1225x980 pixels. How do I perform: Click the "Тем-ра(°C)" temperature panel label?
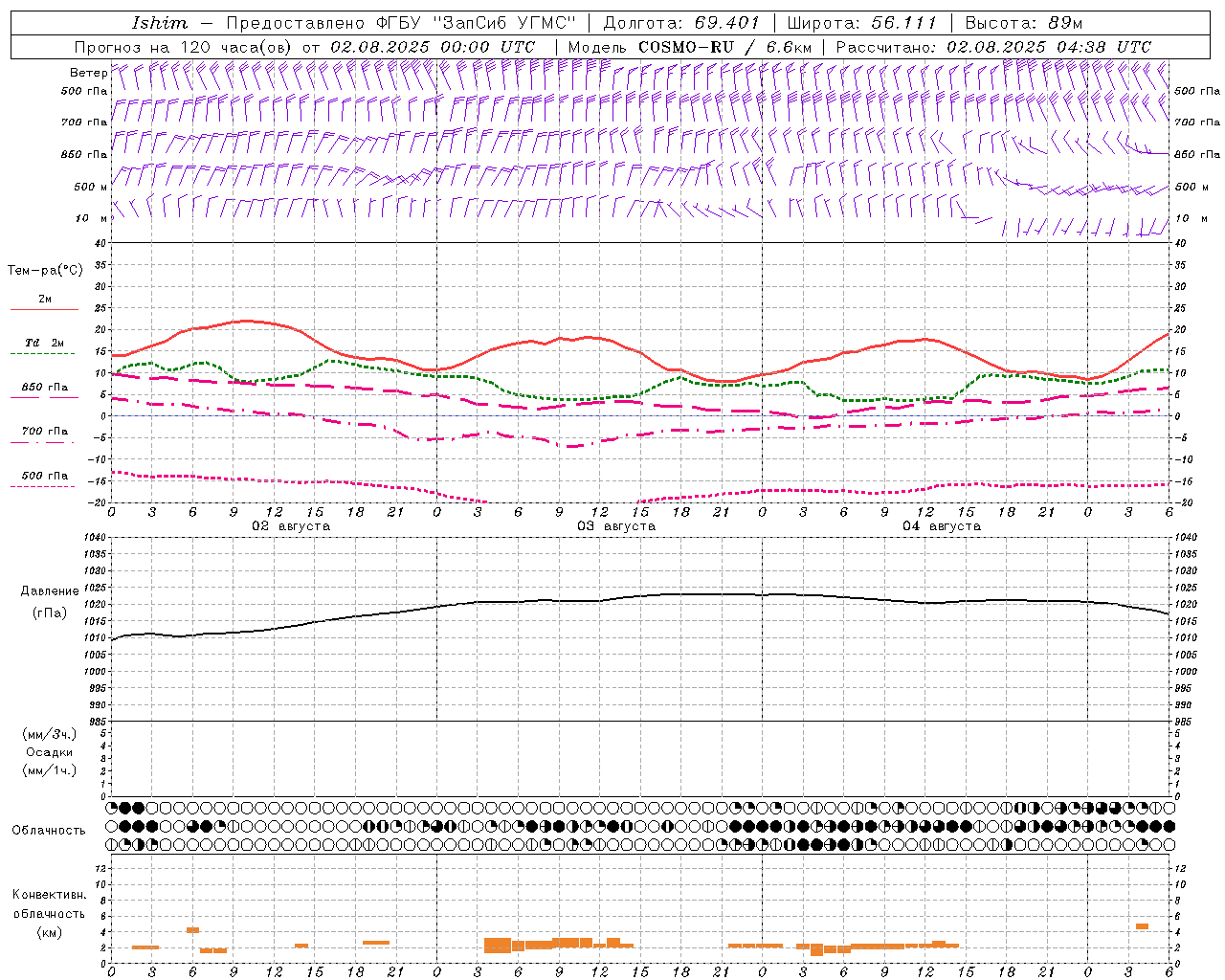click(x=45, y=271)
